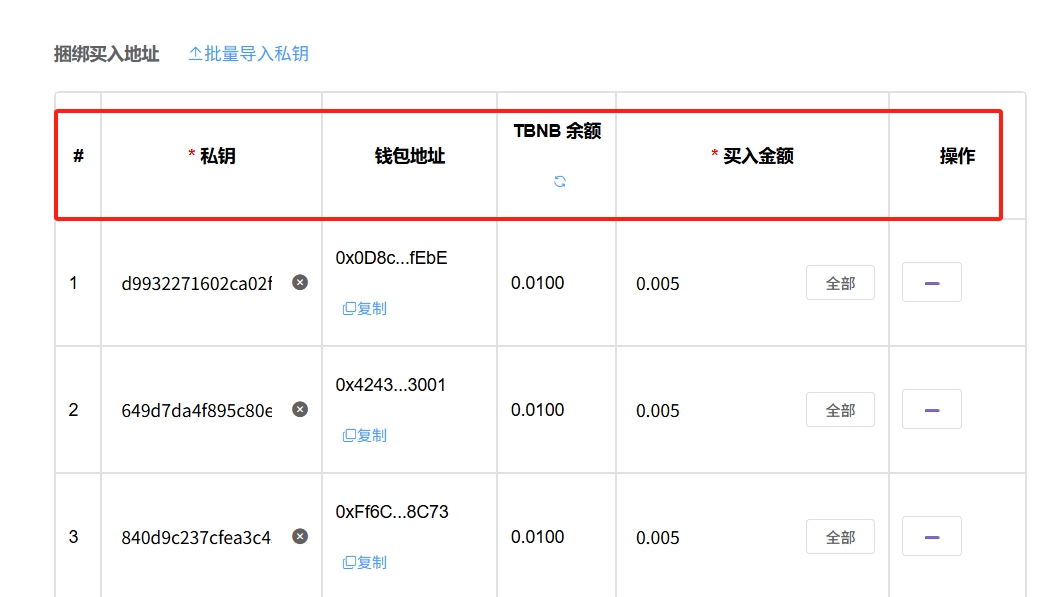
Task: Click the 捆绑买入地址 section title
Action: point(107,54)
